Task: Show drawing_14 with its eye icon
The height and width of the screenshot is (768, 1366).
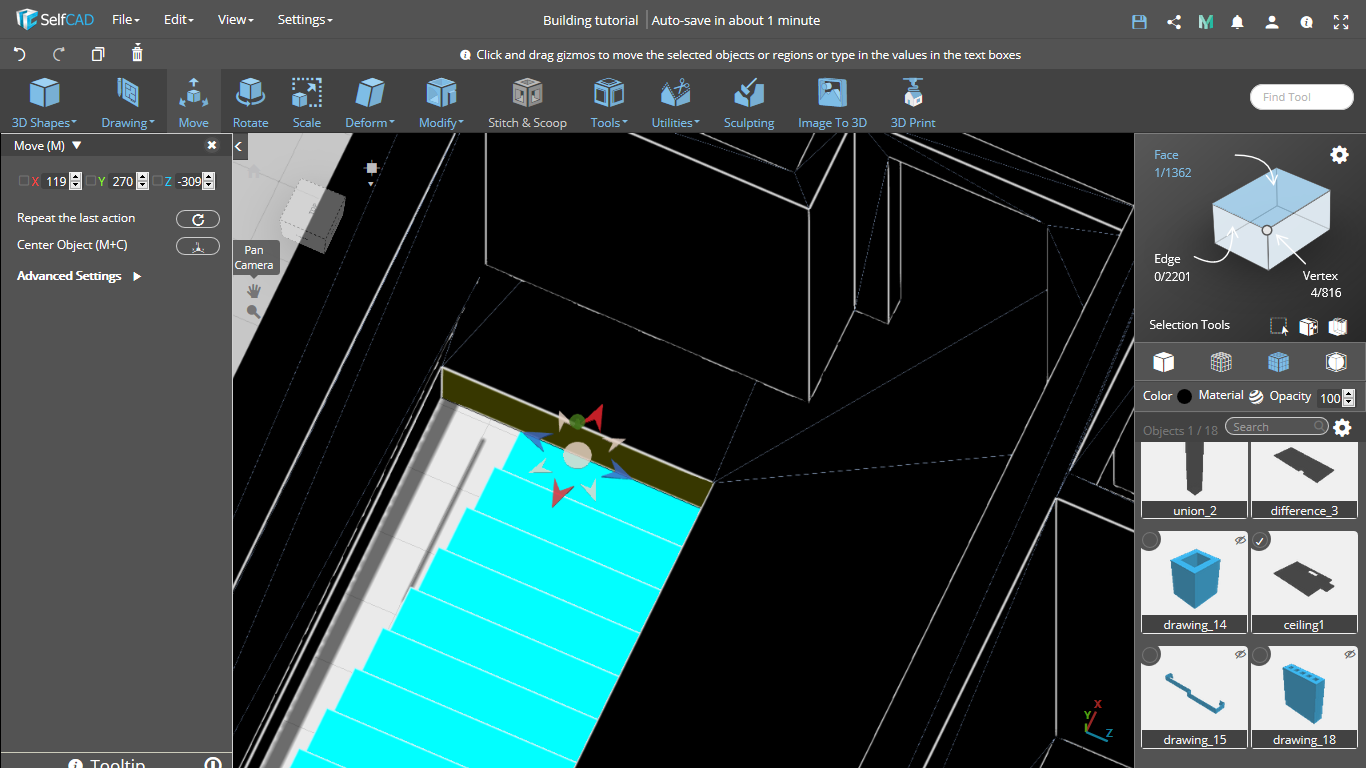Action: (x=1240, y=540)
